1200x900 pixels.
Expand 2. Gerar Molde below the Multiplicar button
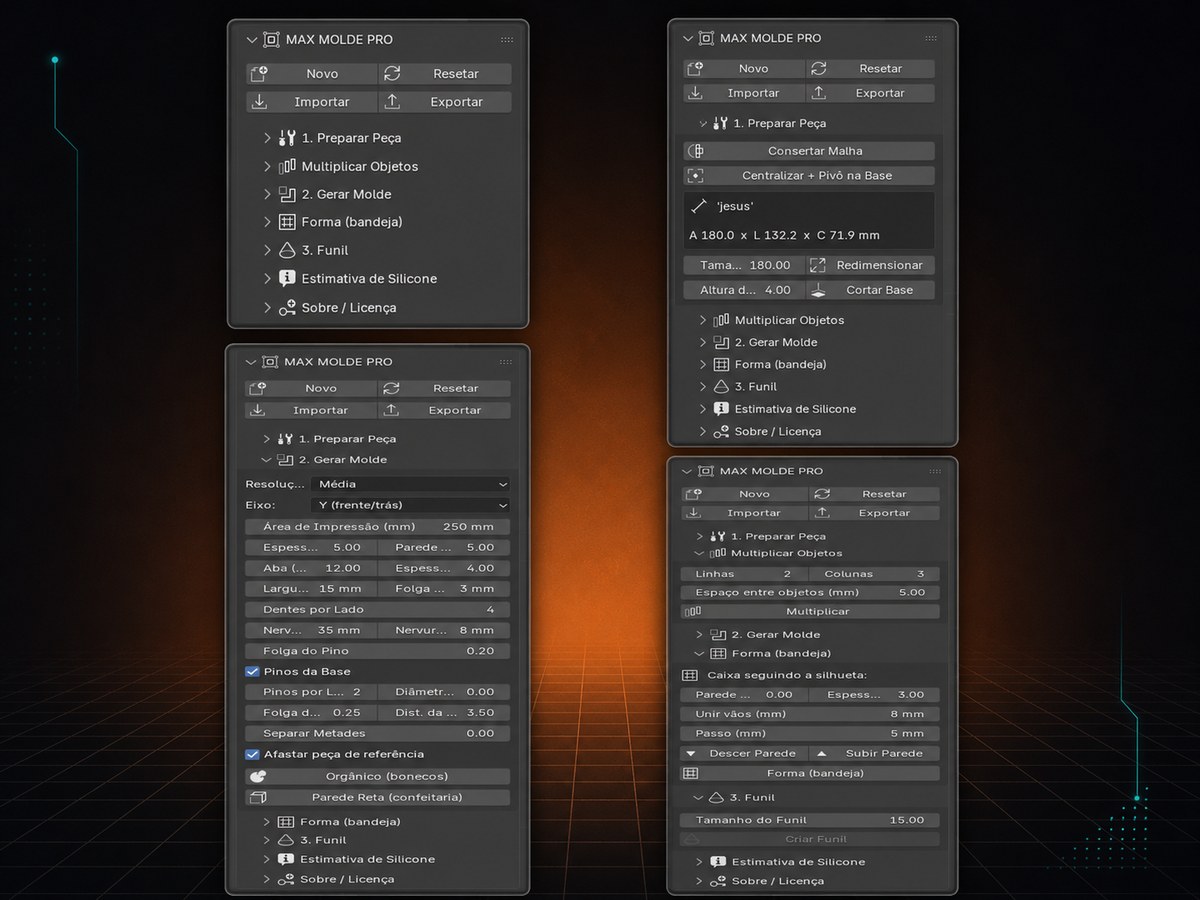(x=699, y=634)
